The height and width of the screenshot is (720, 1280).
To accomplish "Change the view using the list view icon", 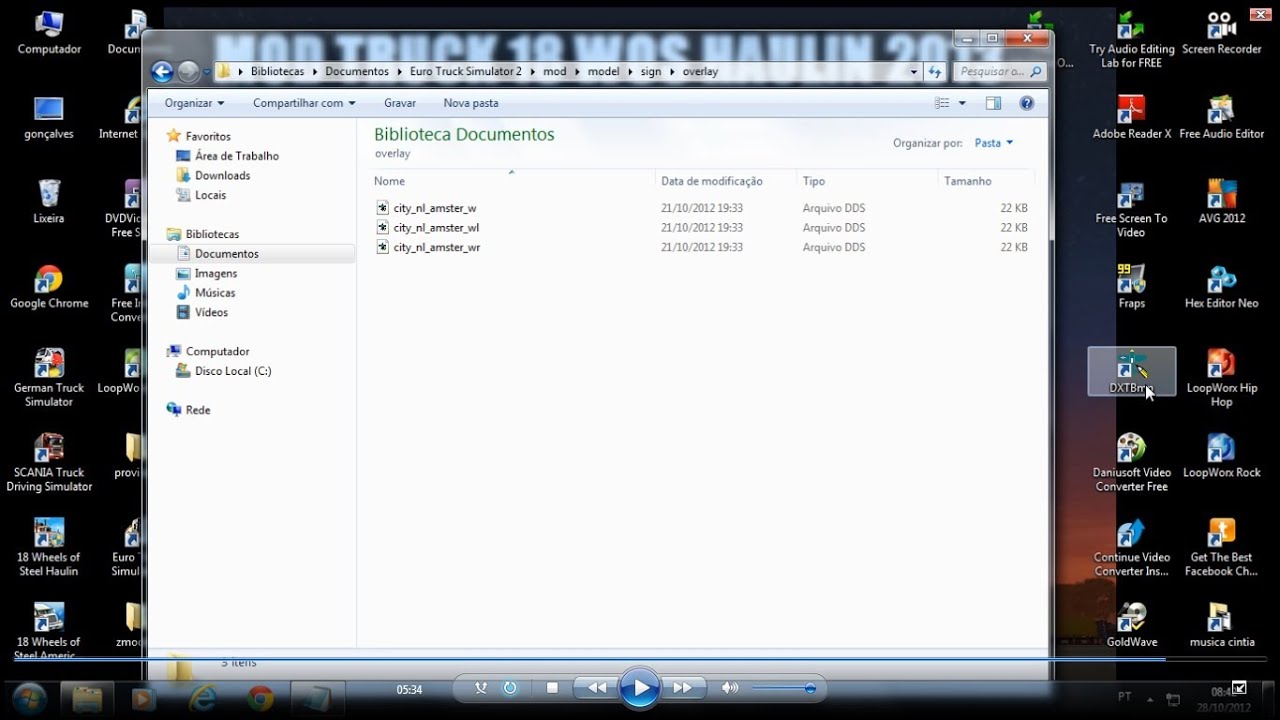I will (x=942, y=103).
